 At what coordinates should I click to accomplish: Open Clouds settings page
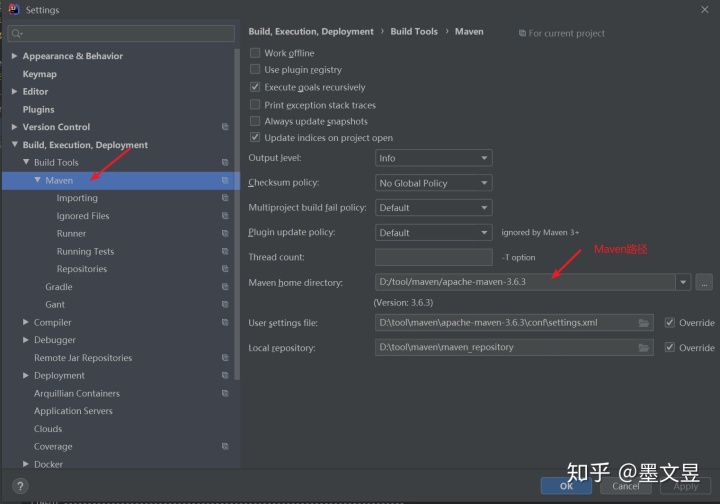(x=48, y=429)
